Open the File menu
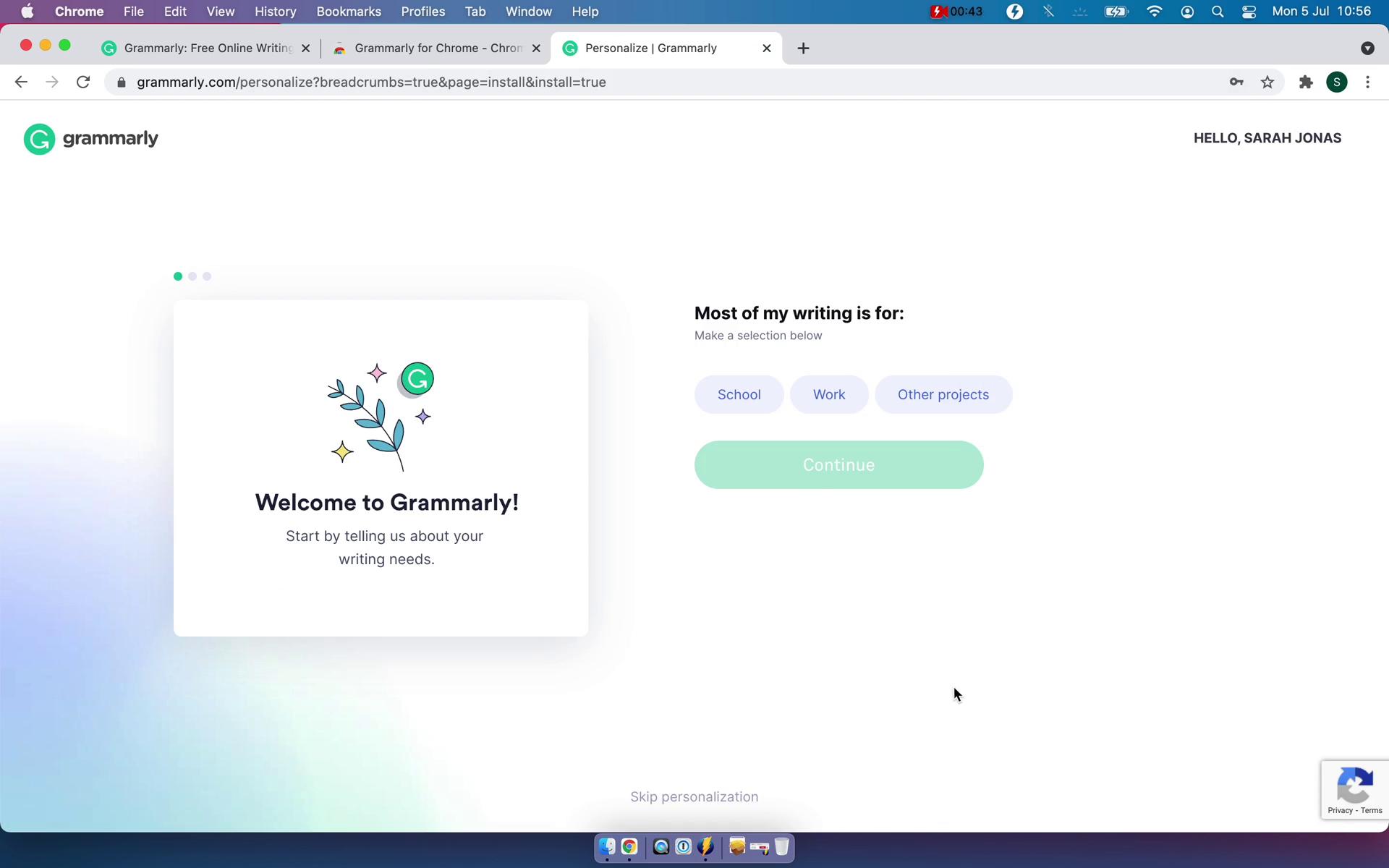The image size is (1389, 868). tap(133, 12)
